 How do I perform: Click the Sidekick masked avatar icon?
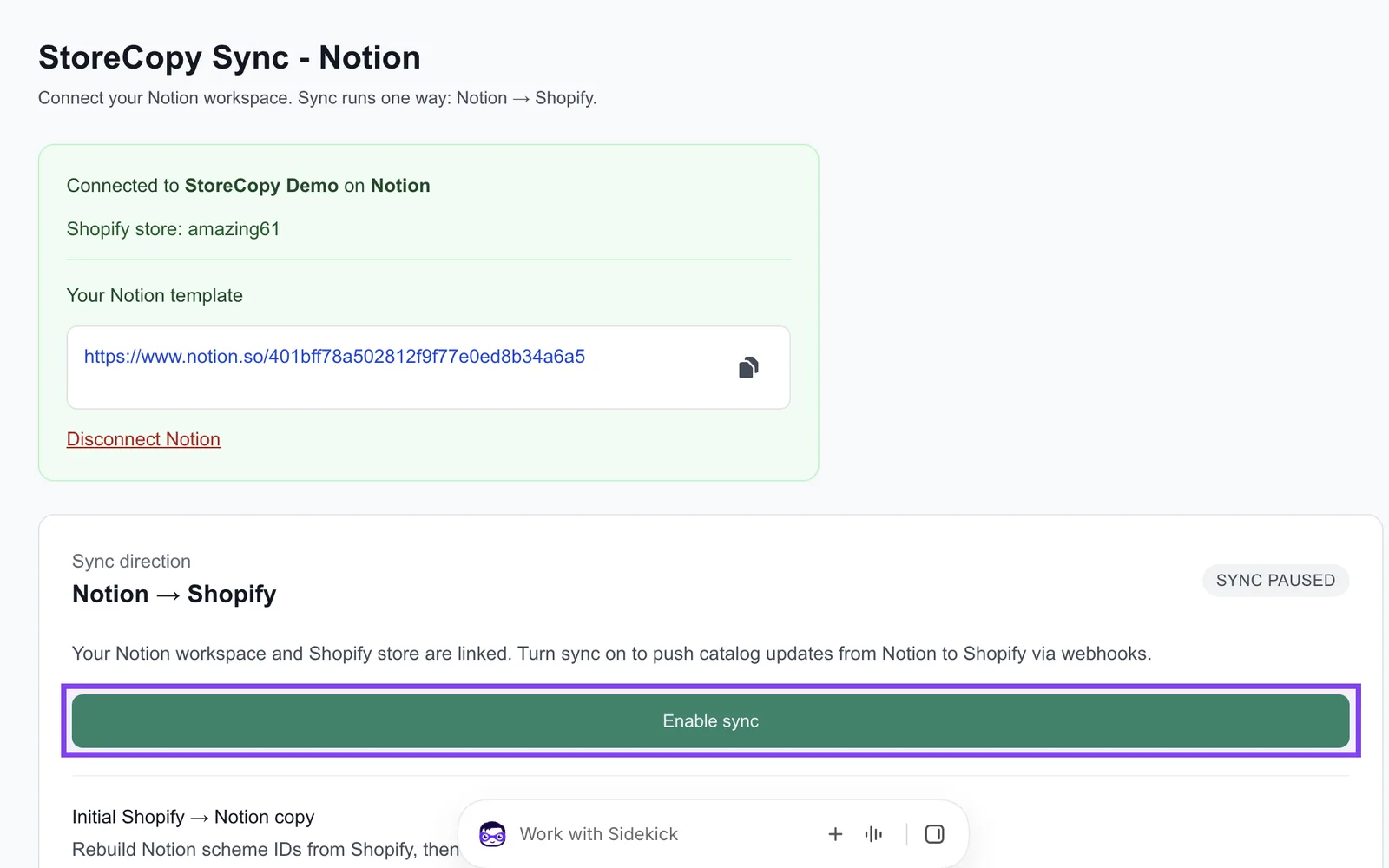492,834
